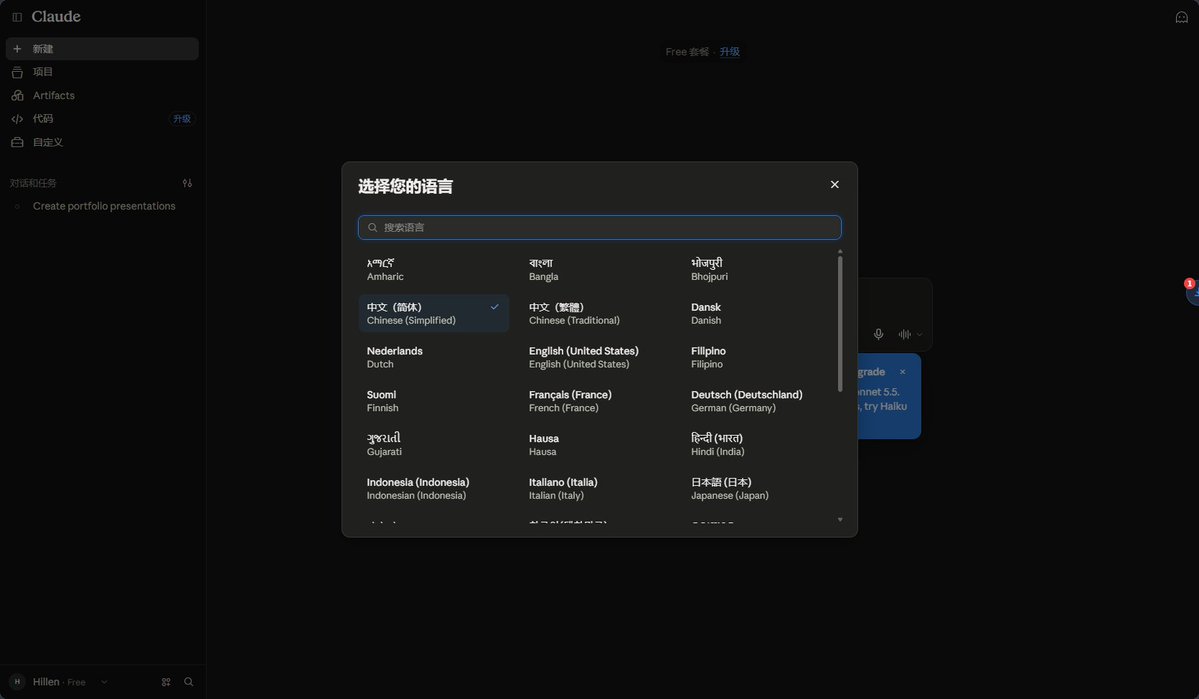Click the 搜索语言 search field
Screen dimensions: 1199x699
coord(600,227)
